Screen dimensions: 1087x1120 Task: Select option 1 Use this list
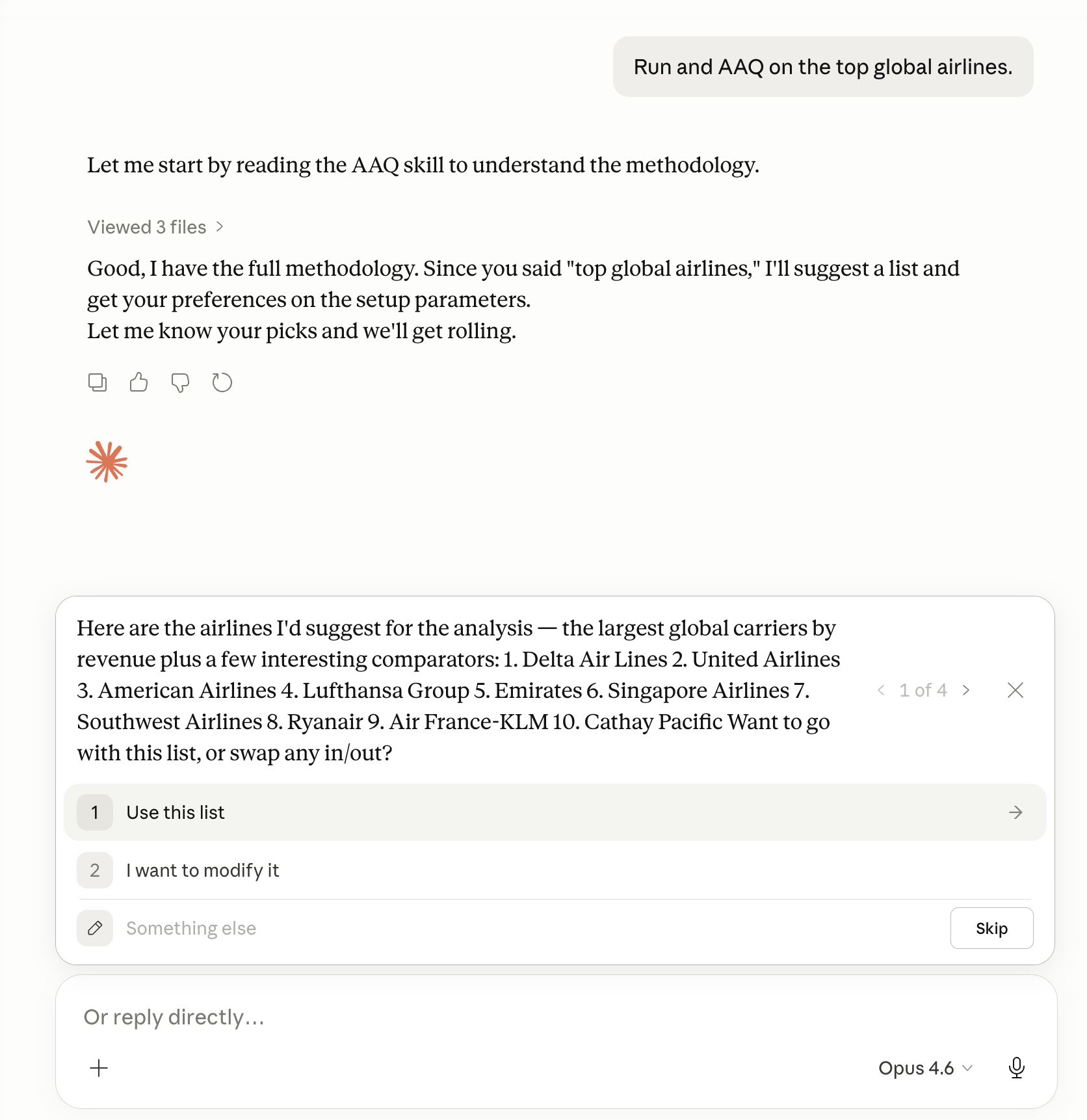click(555, 812)
